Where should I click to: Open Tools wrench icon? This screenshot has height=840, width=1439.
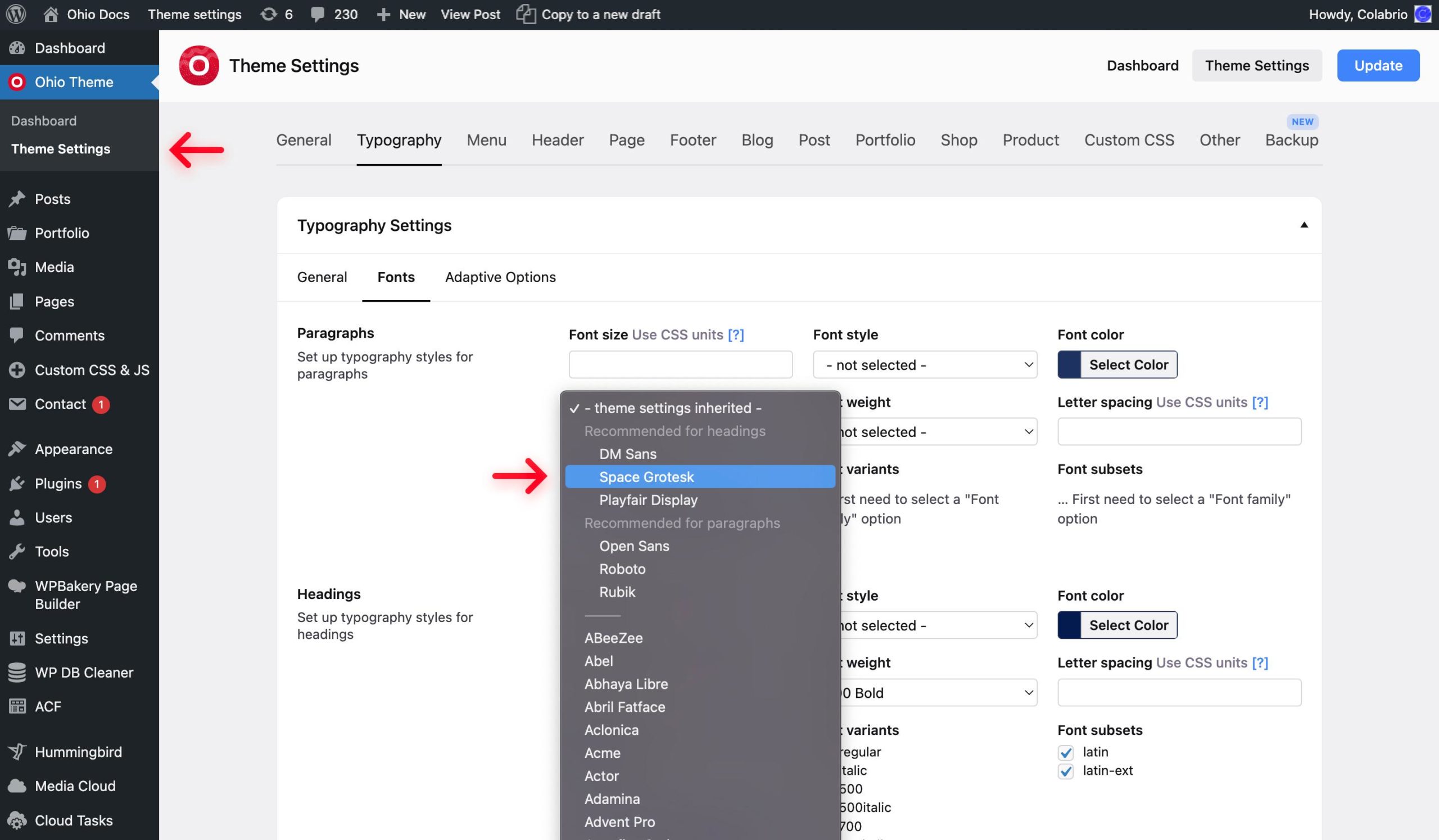click(x=17, y=551)
